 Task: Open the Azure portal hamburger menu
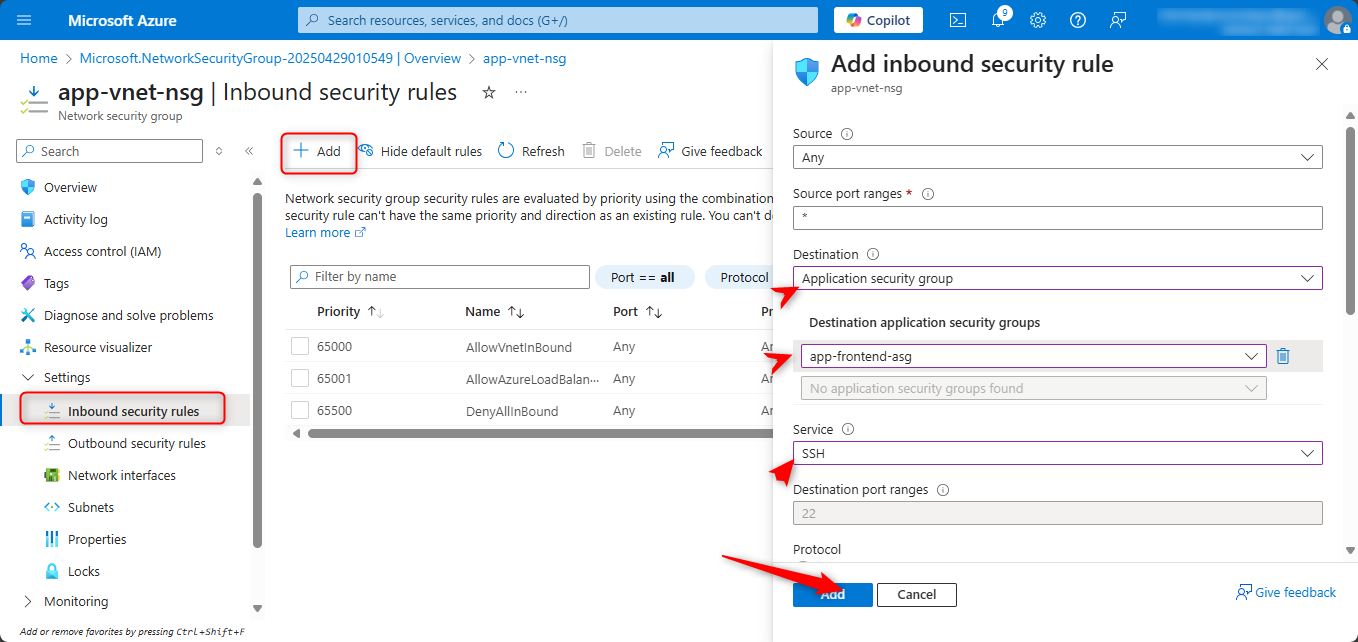pyautogui.click(x=25, y=20)
